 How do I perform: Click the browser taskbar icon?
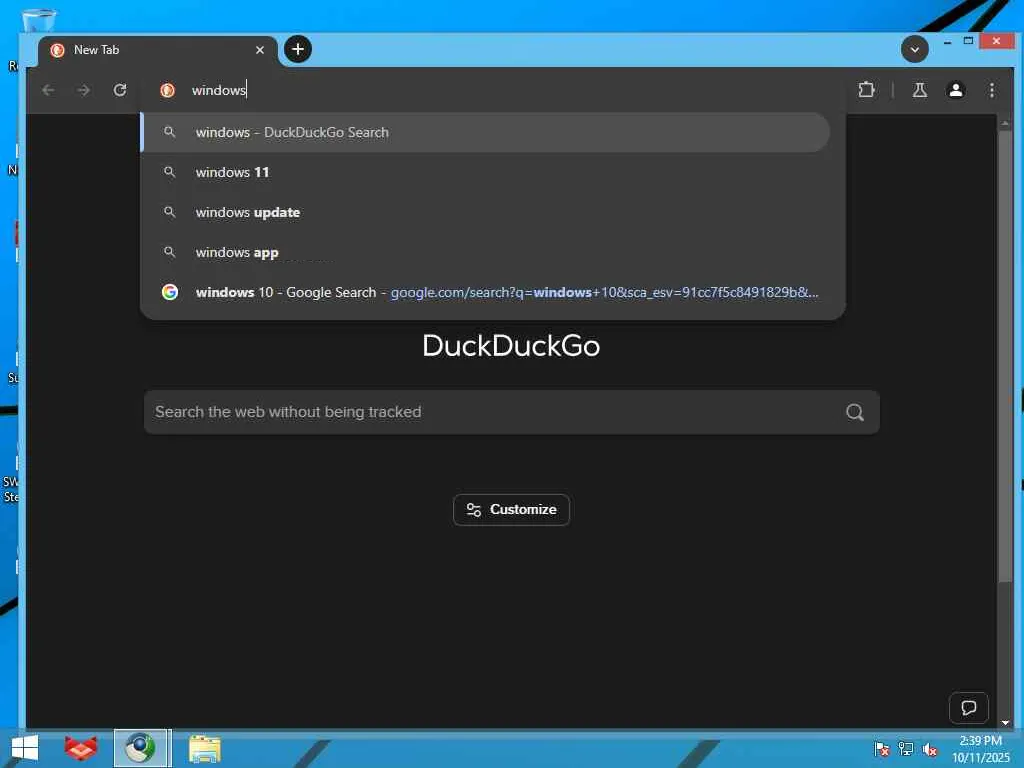(141, 748)
